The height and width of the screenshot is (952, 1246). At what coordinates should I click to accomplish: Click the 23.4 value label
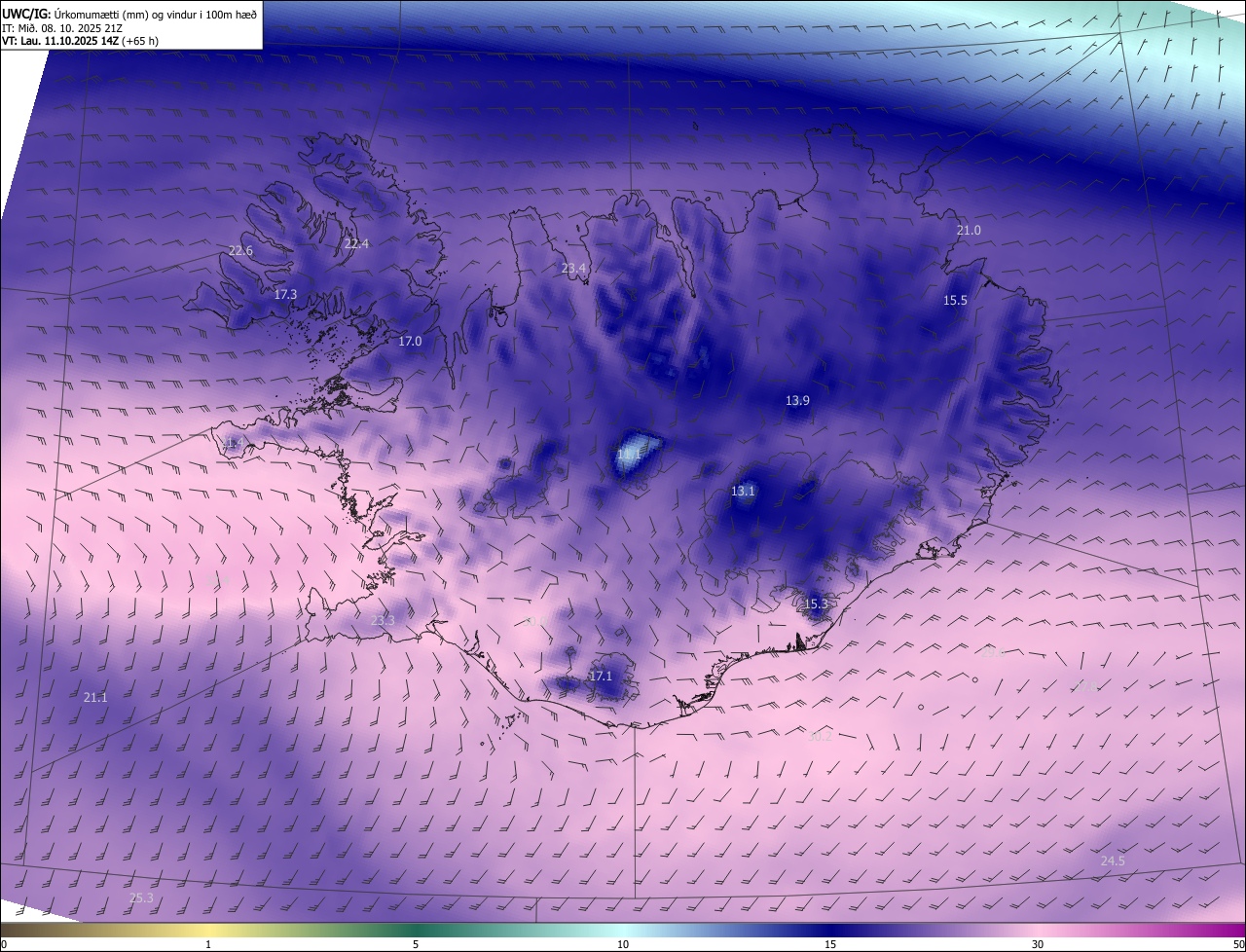click(573, 269)
